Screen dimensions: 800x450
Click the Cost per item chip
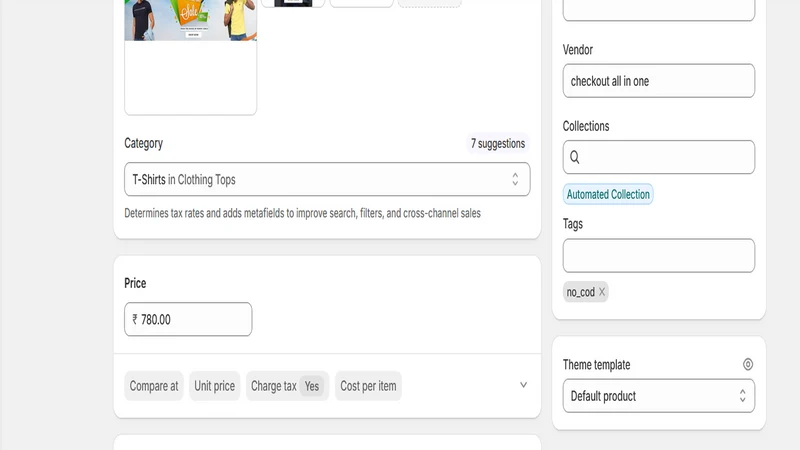(x=368, y=386)
